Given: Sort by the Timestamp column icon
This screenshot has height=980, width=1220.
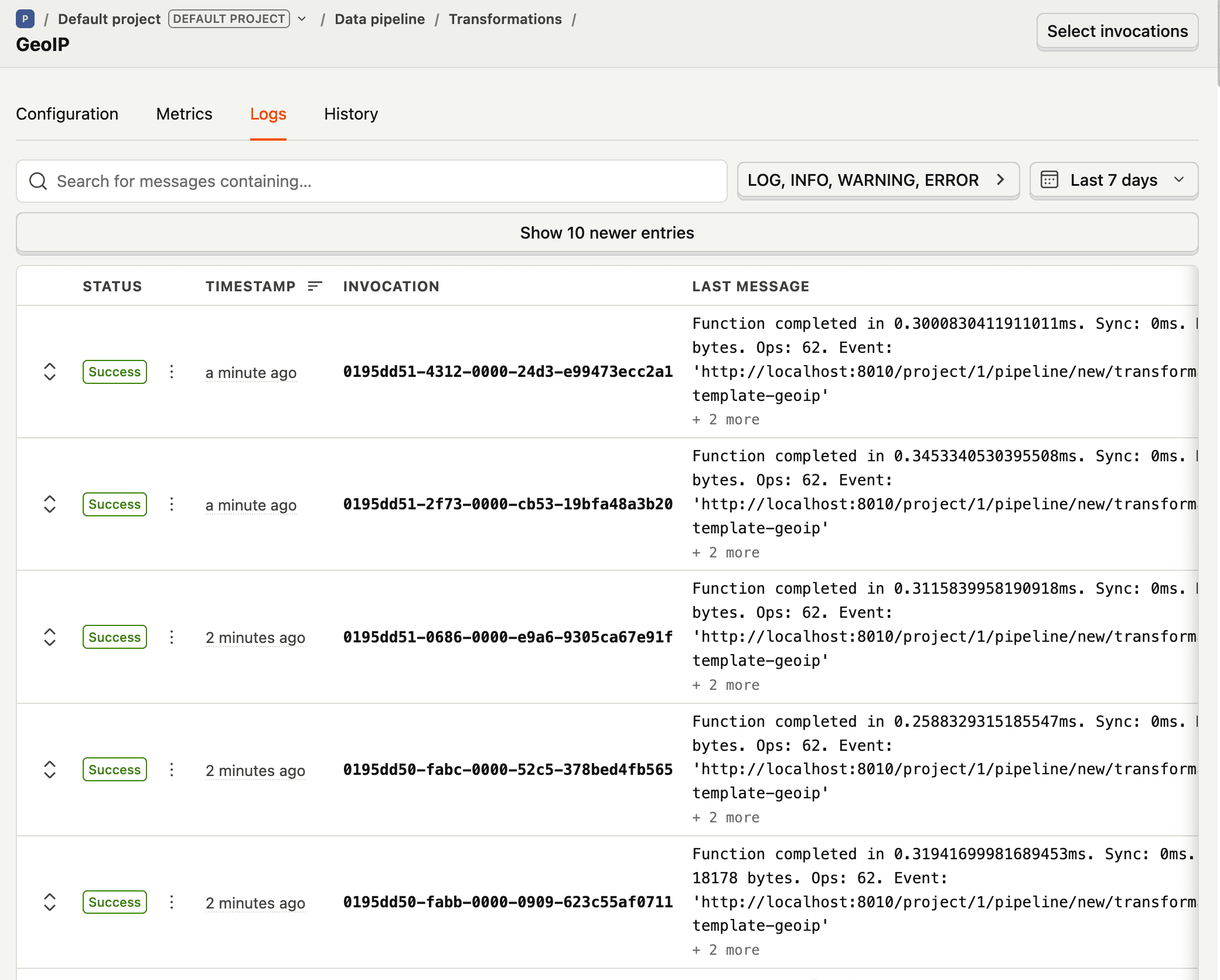Looking at the screenshot, I should 315,286.
